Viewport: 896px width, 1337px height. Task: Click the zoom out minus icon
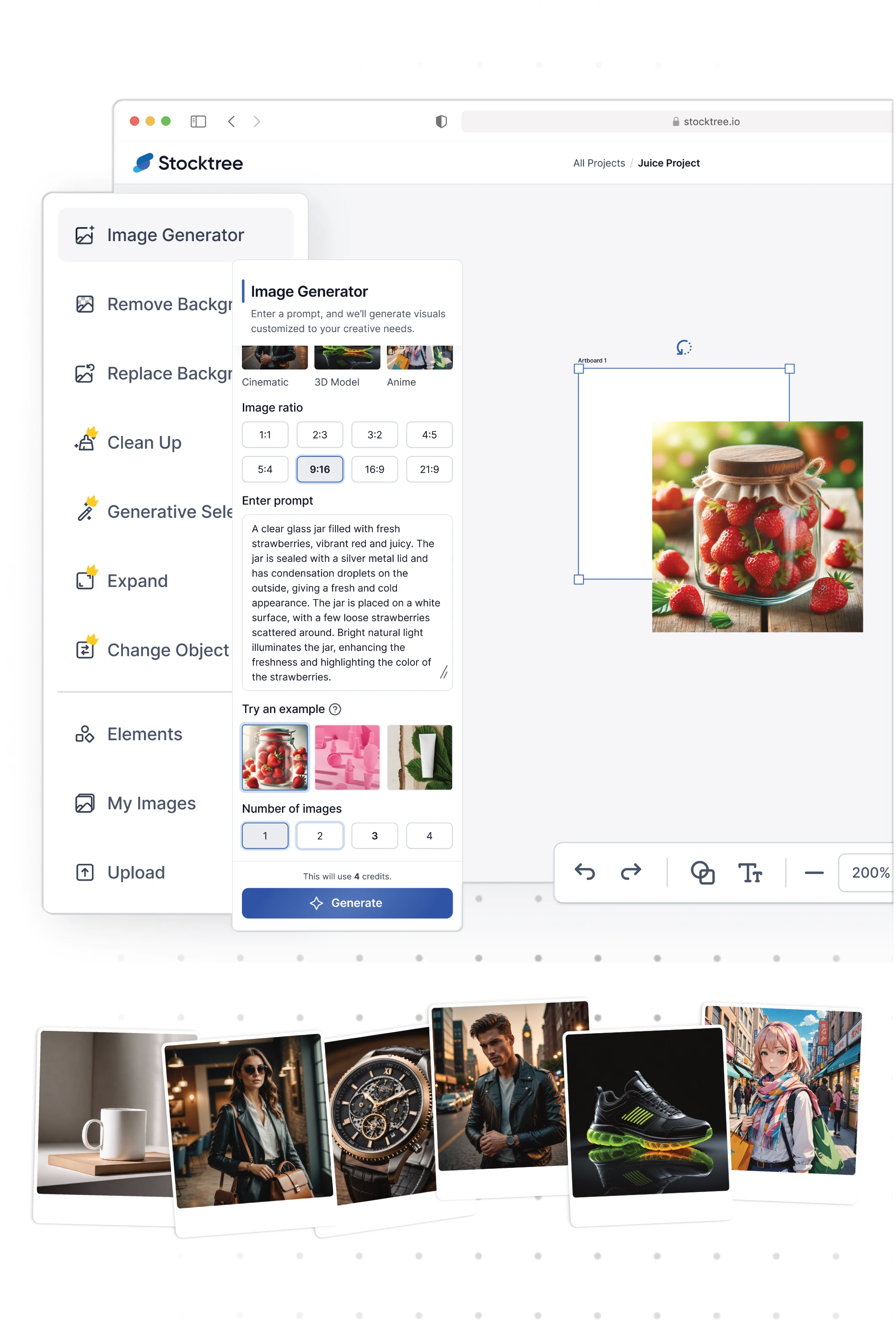pyautogui.click(x=813, y=872)
